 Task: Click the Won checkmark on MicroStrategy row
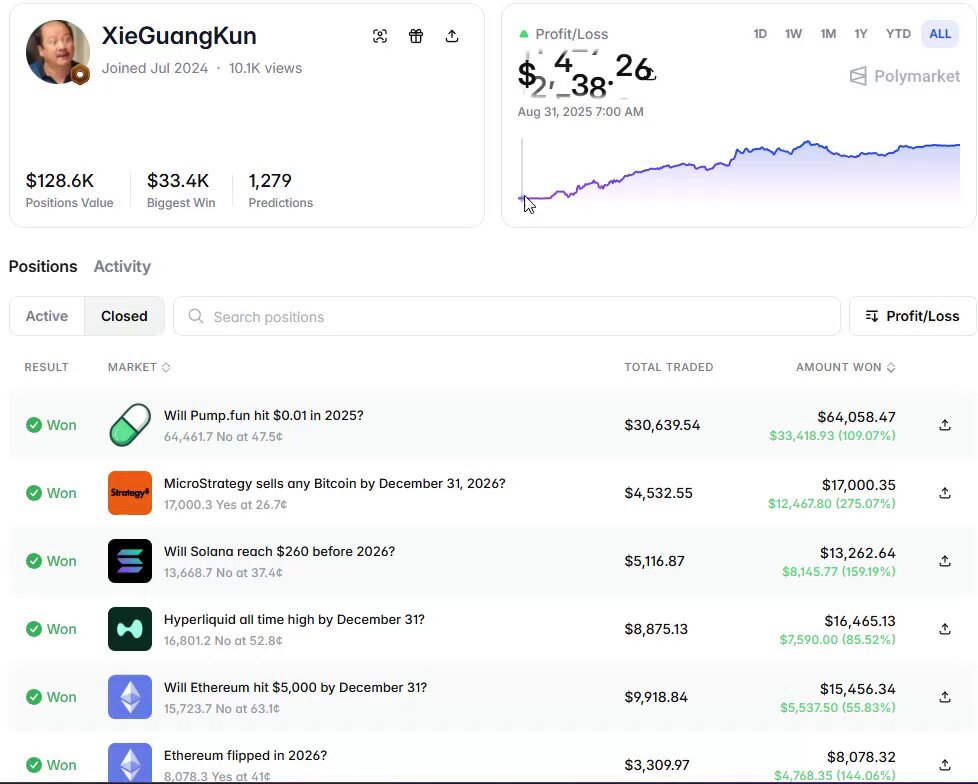coord(34,493)
